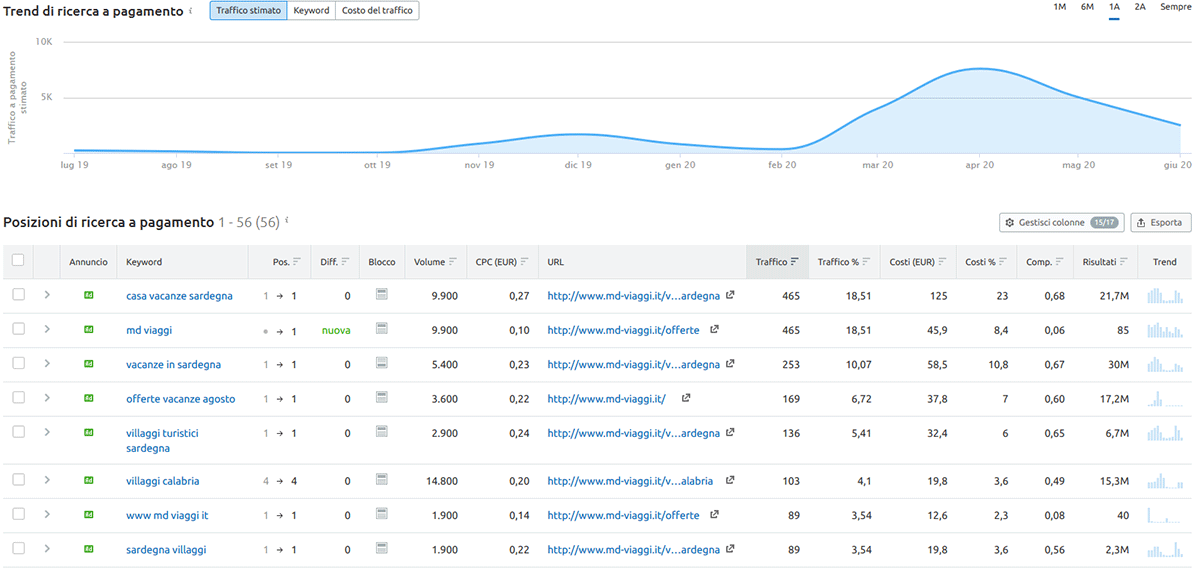Viewport: 1200px width, 572px height.
Task: Switch chart to Costo del traffico tab
Action: (377, 11)
